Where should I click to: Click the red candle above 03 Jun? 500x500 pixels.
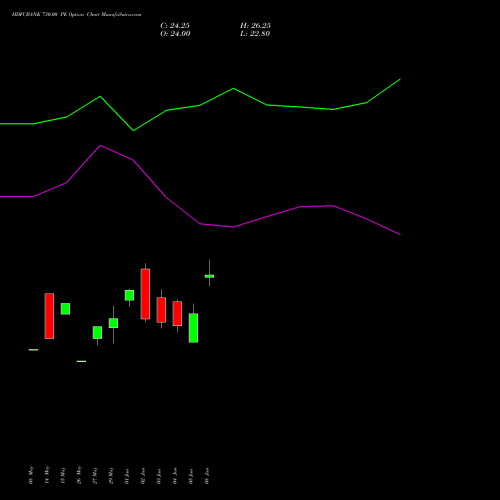point(161,310)
